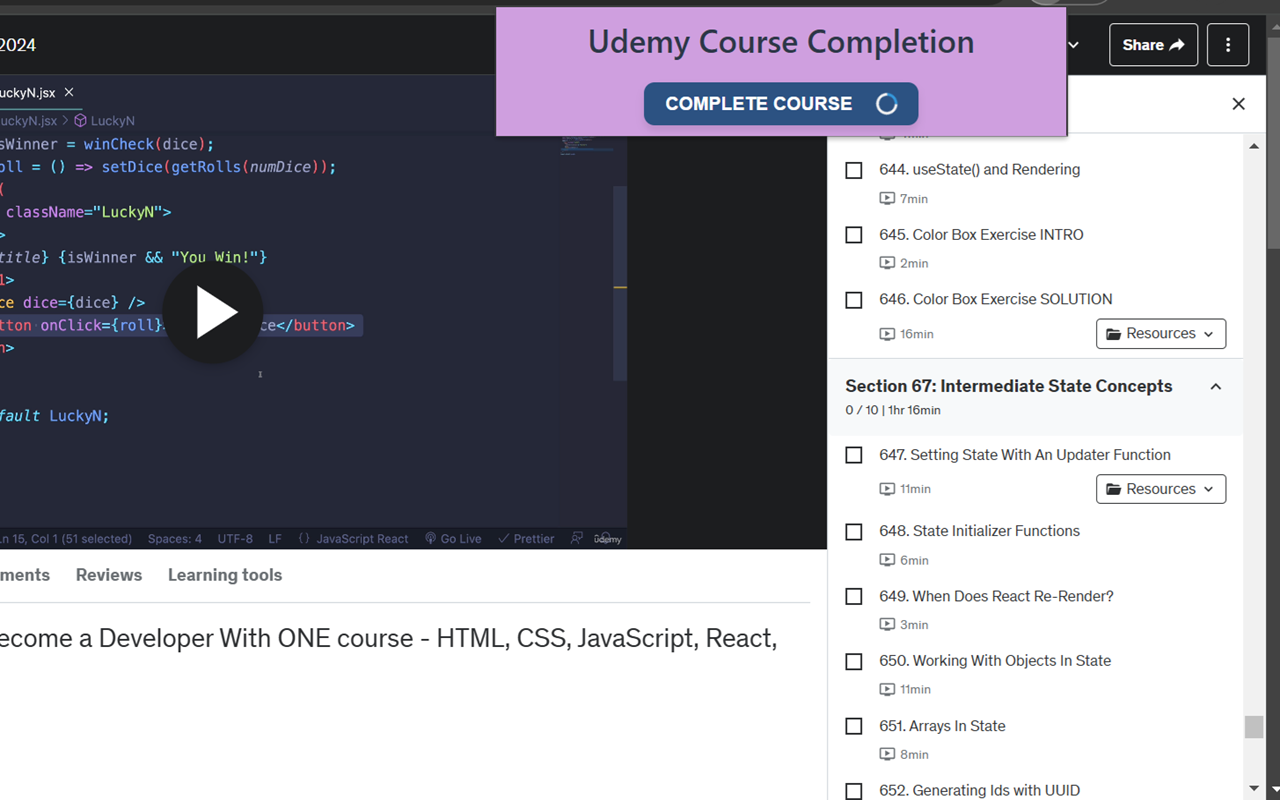
Task: Click the video icon under lecture 648
Action: point(887,560)
